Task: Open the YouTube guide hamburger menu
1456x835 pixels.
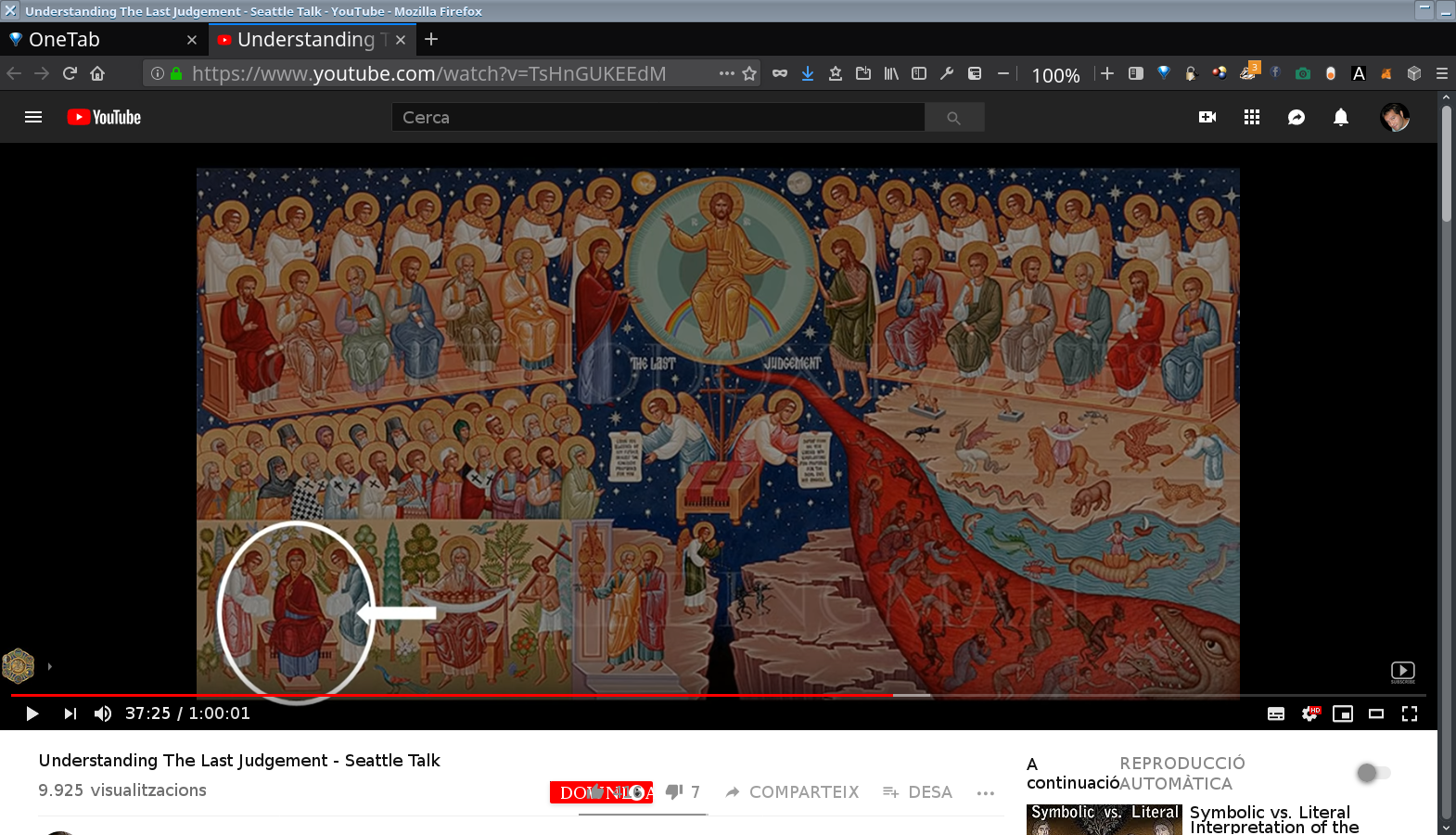Action: [33, 117]
